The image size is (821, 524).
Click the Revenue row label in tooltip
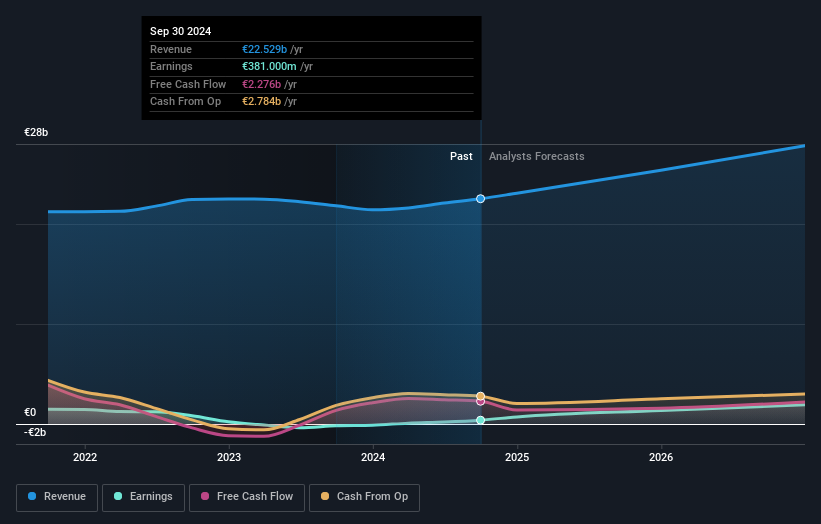(171, 49)
